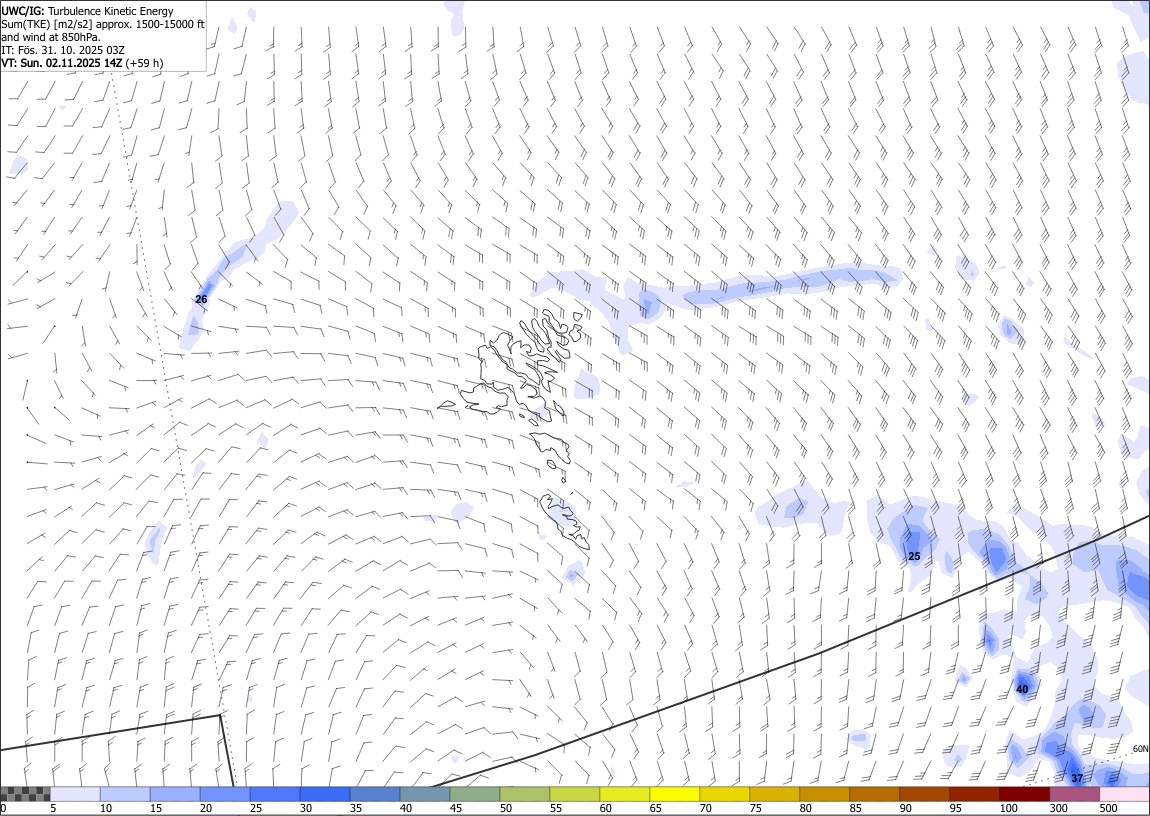Click the legend swatch between 15 and 20
This screenshot has width=1150, height=816.
175,794
